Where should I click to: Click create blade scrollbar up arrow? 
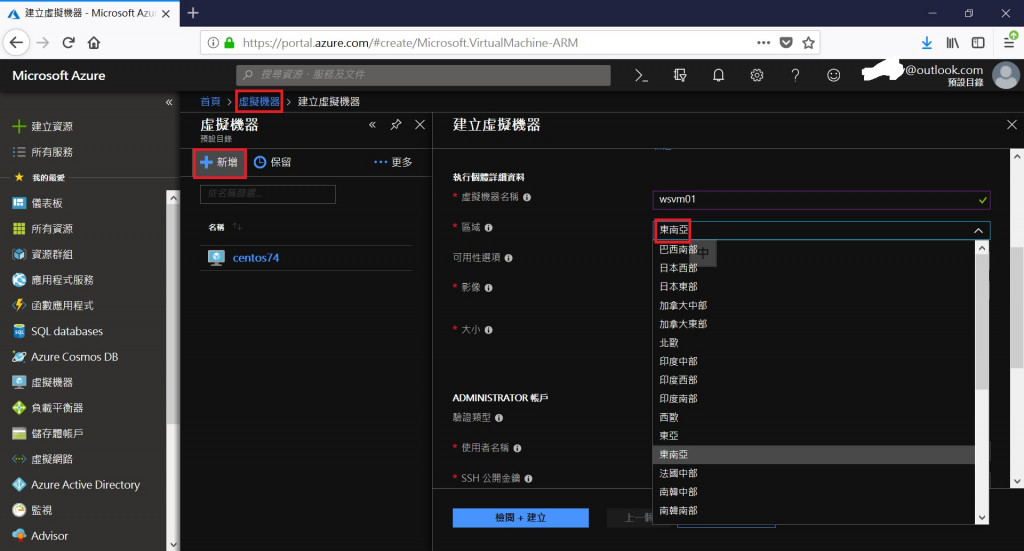click(x=1017, y=156)
